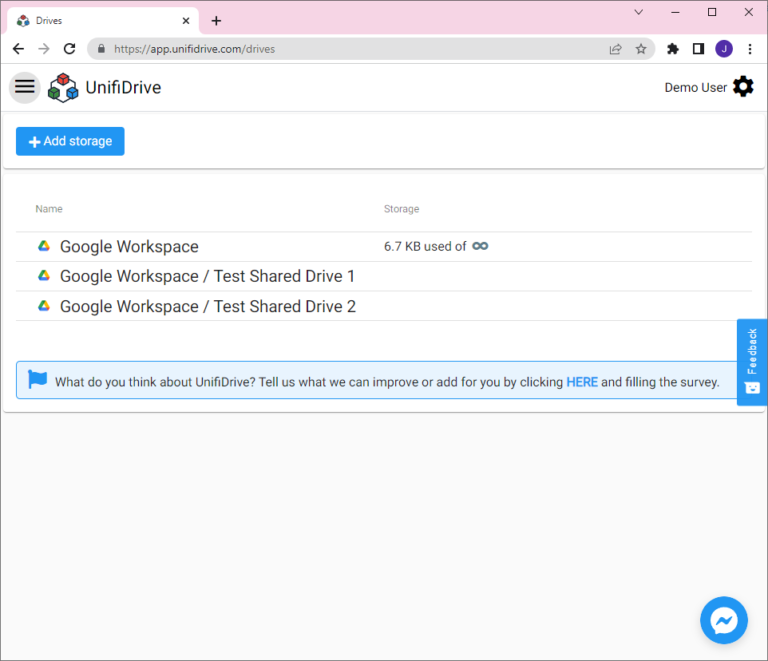
Task: Click the Drive icon for Test Shared Drive 2
Action: click(44, 306)
